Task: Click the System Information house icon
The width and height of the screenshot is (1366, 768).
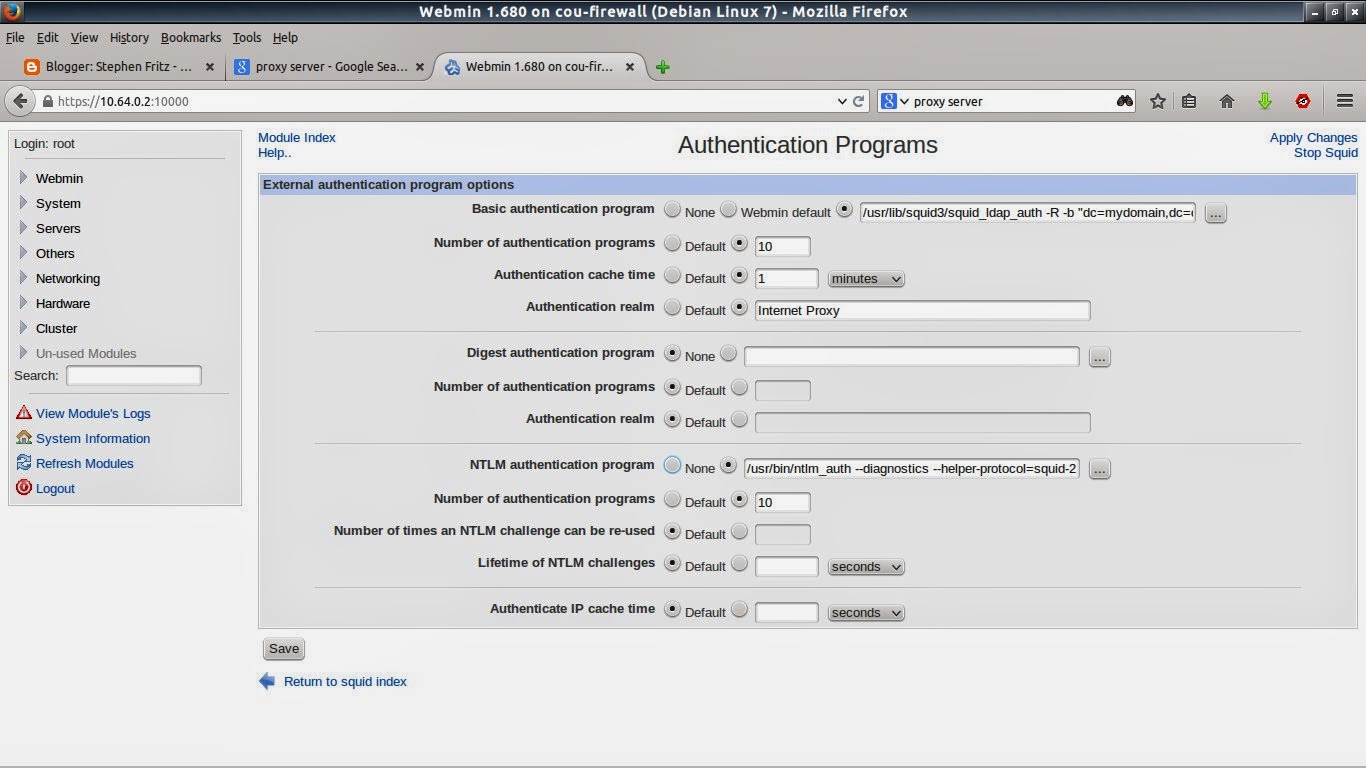Action: [x=24, y=437]
